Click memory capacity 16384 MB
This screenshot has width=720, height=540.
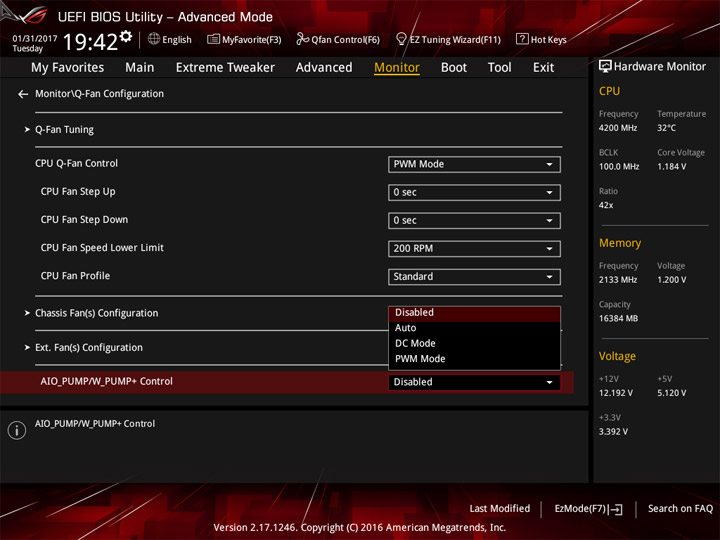point(619,319)
